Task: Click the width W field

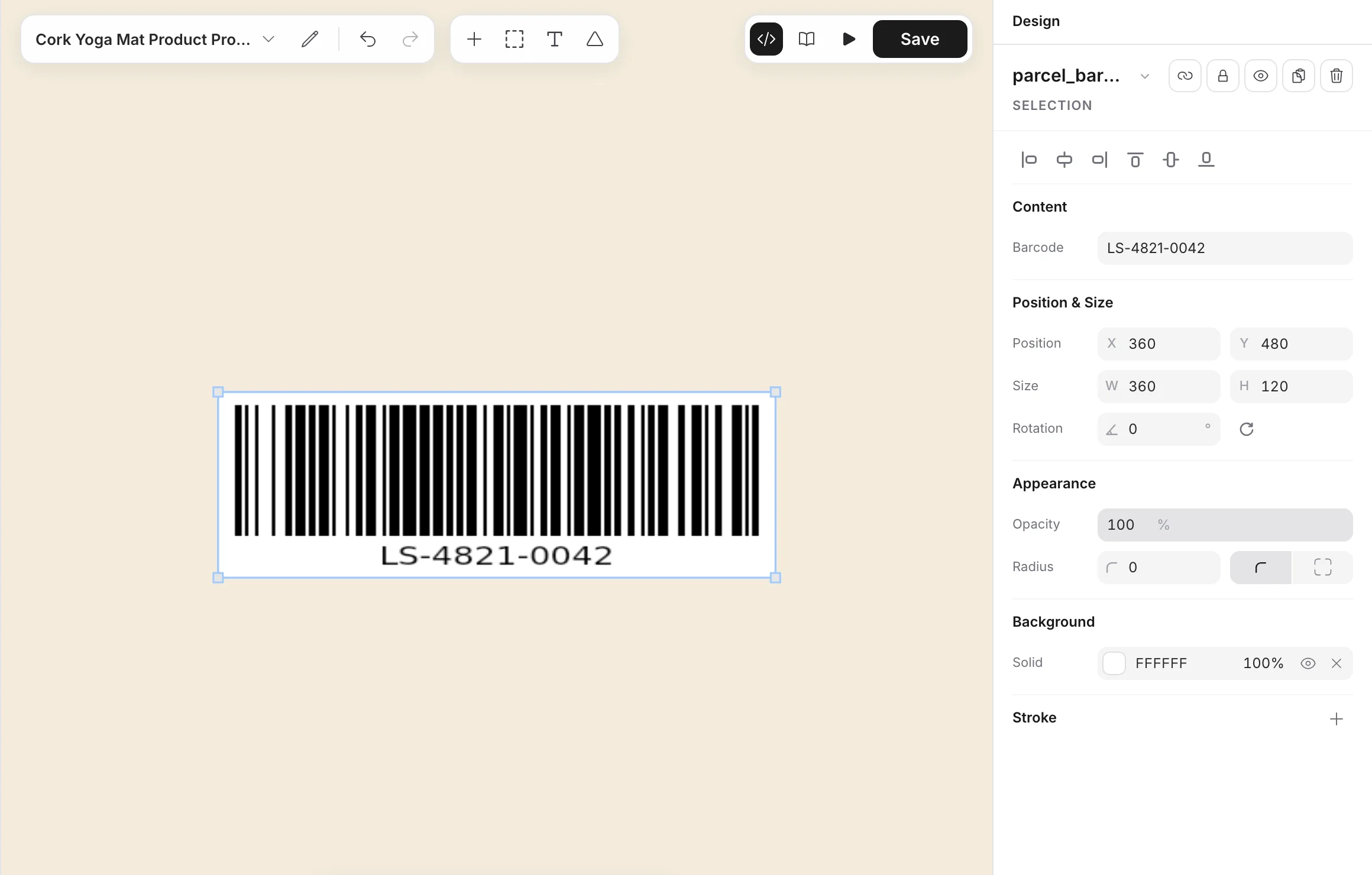Action: click(x=1159, y=387)
